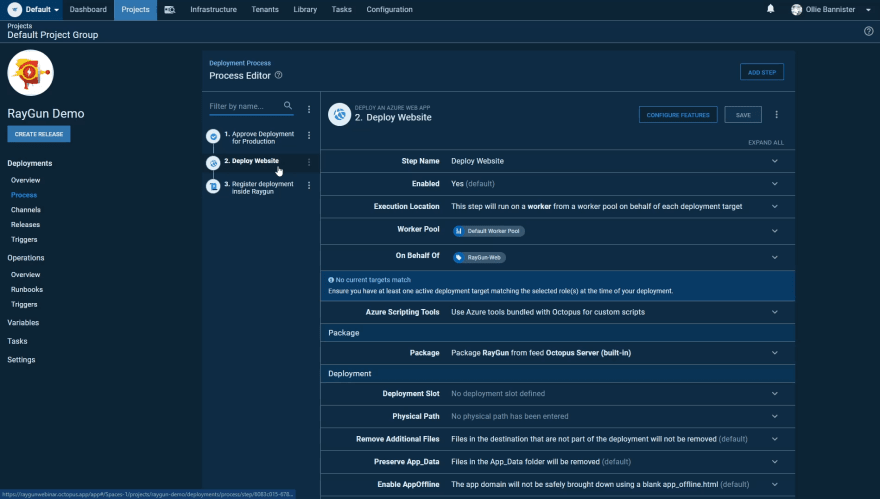Expand the Enable AppOffline section
880x499 pixels.
click(774, 484)
